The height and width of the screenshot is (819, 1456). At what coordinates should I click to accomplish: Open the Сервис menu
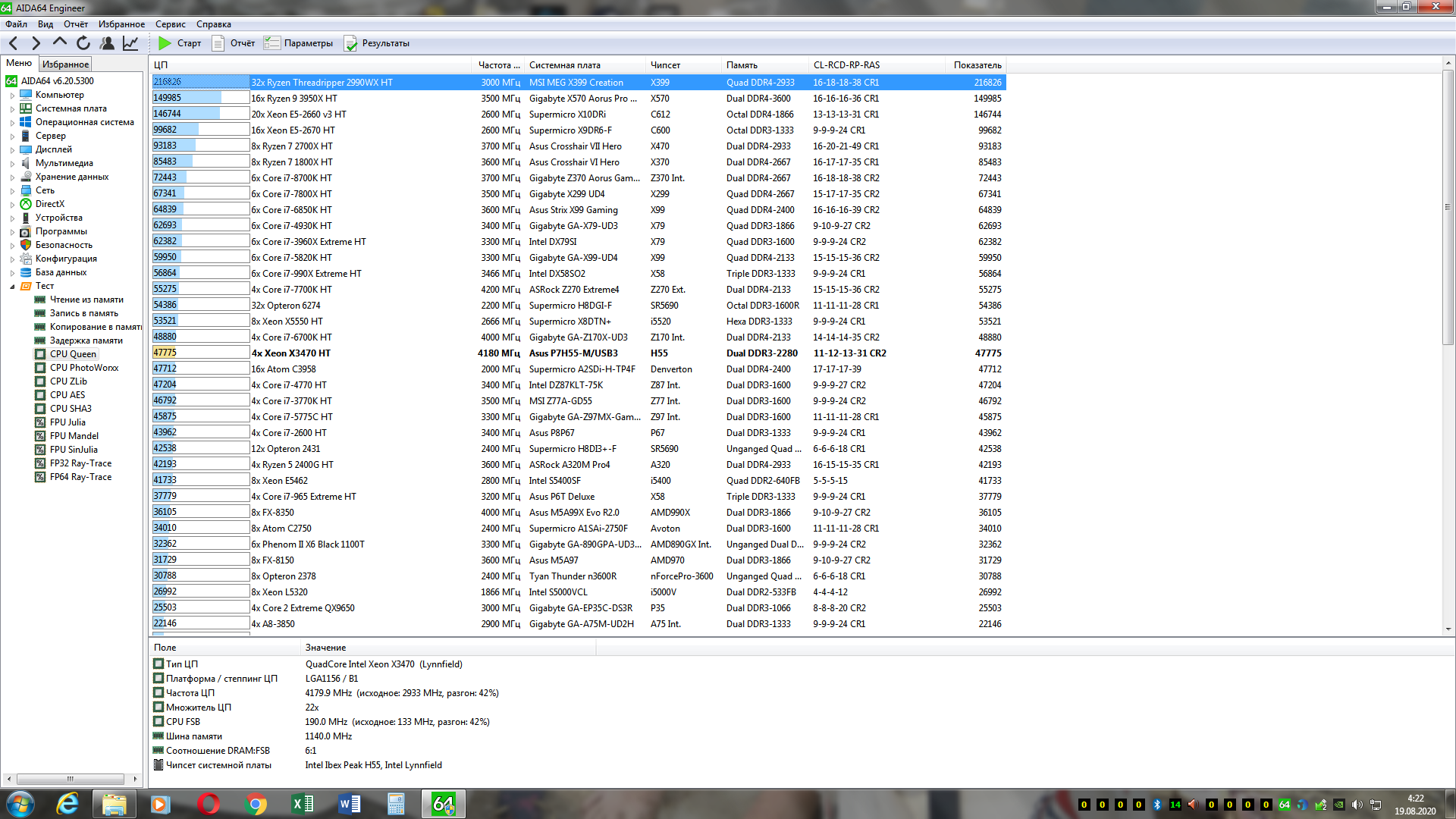tap(171, 24)
